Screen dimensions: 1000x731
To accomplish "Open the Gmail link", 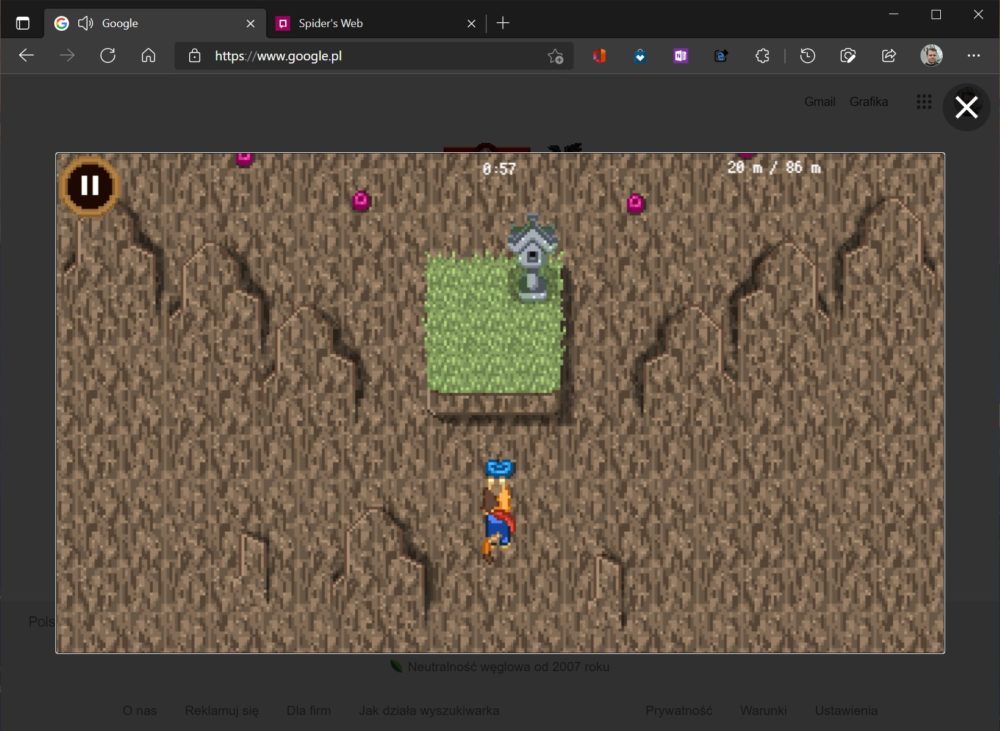I will tap(820, 101).
